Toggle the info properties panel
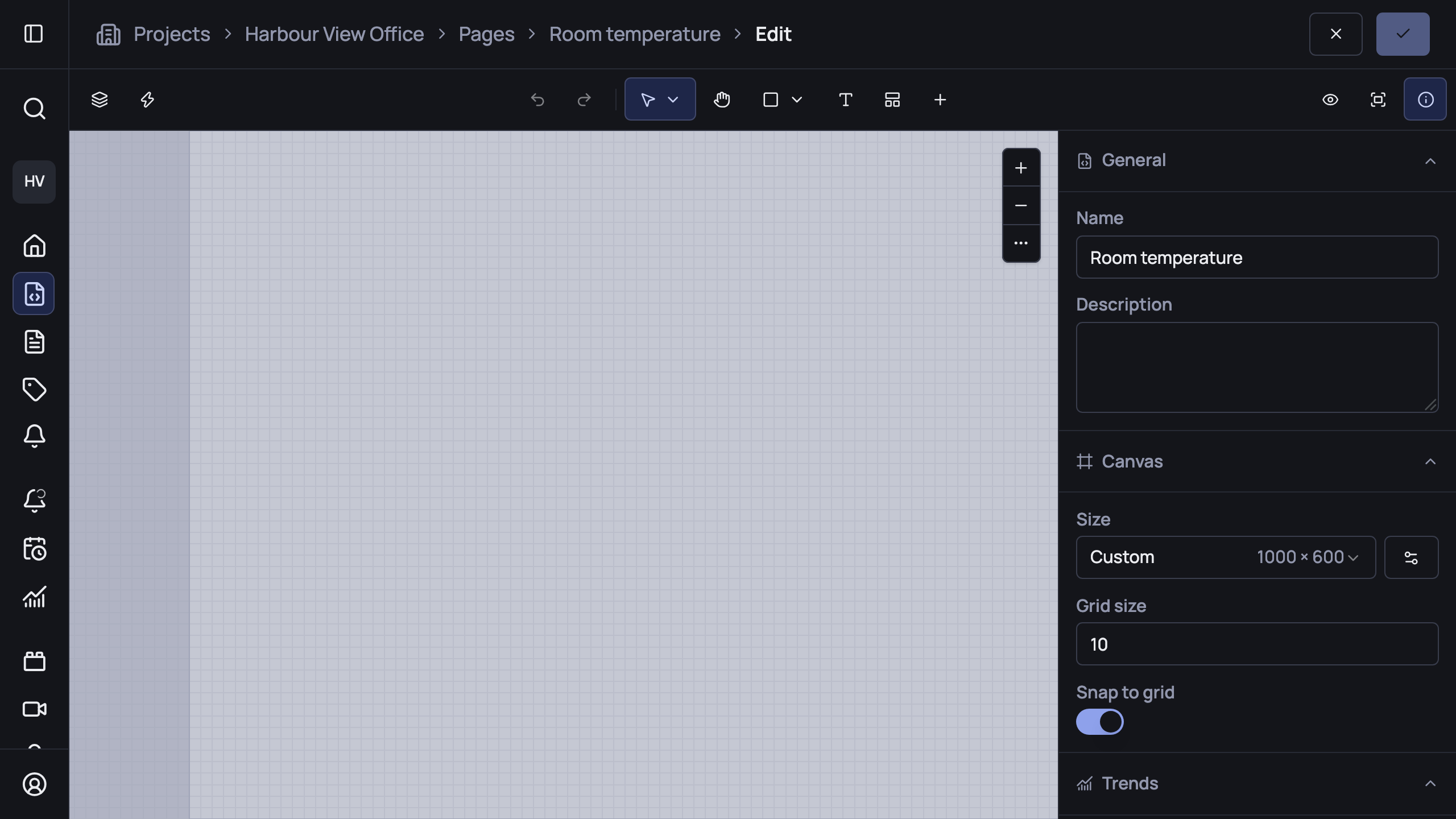This screenshot has height=819, width=1456. click(1425, 100)
